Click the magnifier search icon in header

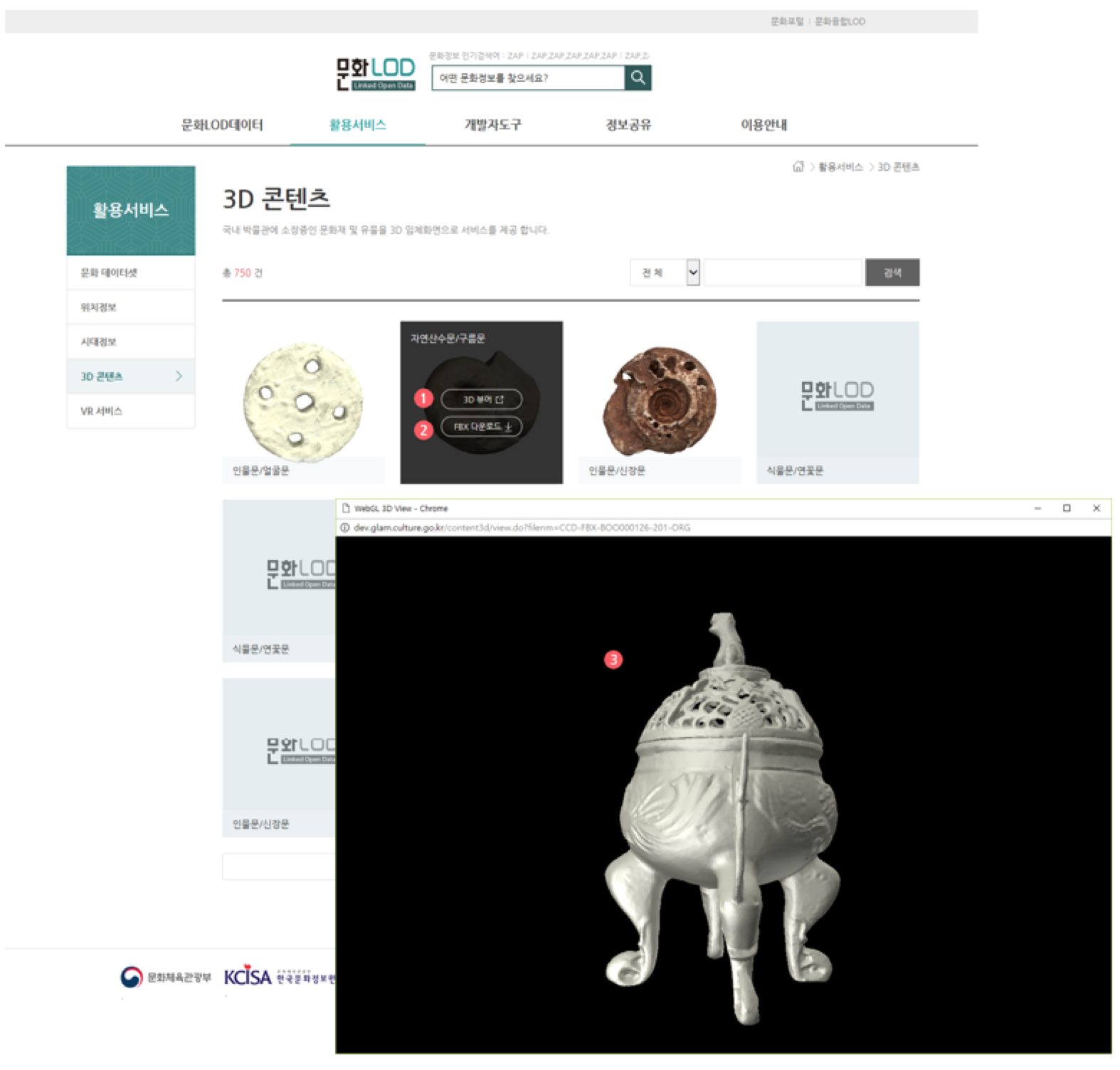click(638, 78)
